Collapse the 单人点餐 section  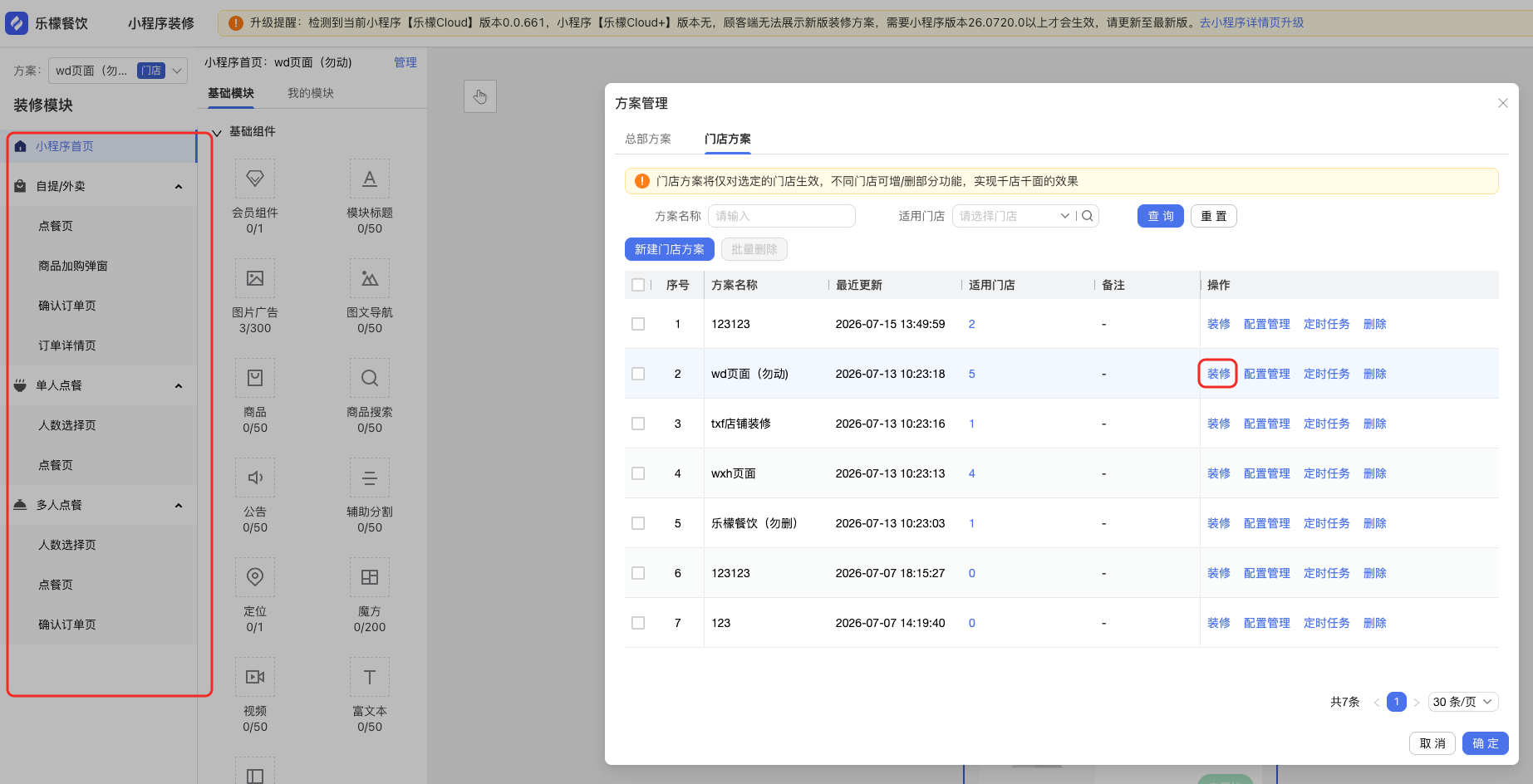click(x=179, y=385)
